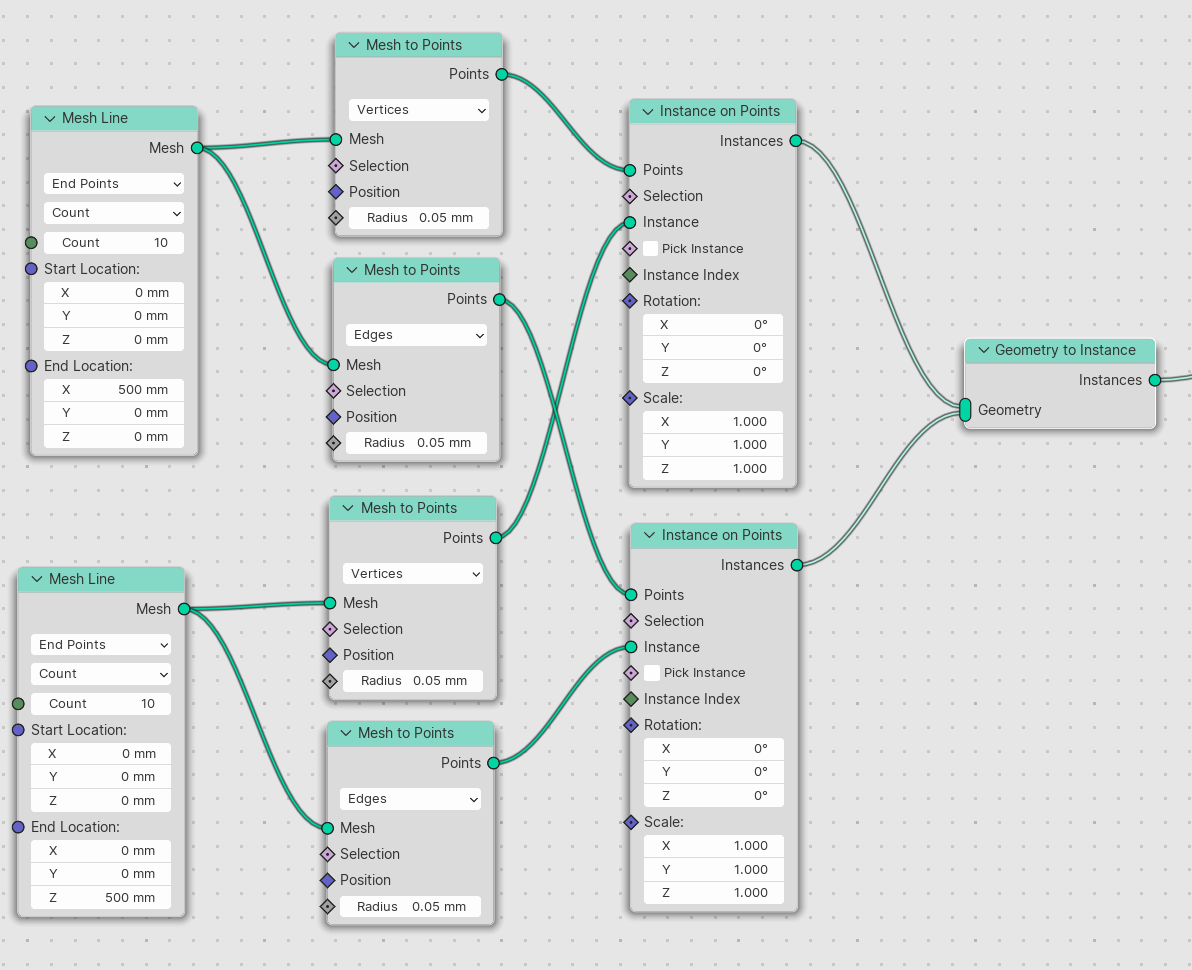Collapse the upper Mesh Line node

click(x=50, y=119)
